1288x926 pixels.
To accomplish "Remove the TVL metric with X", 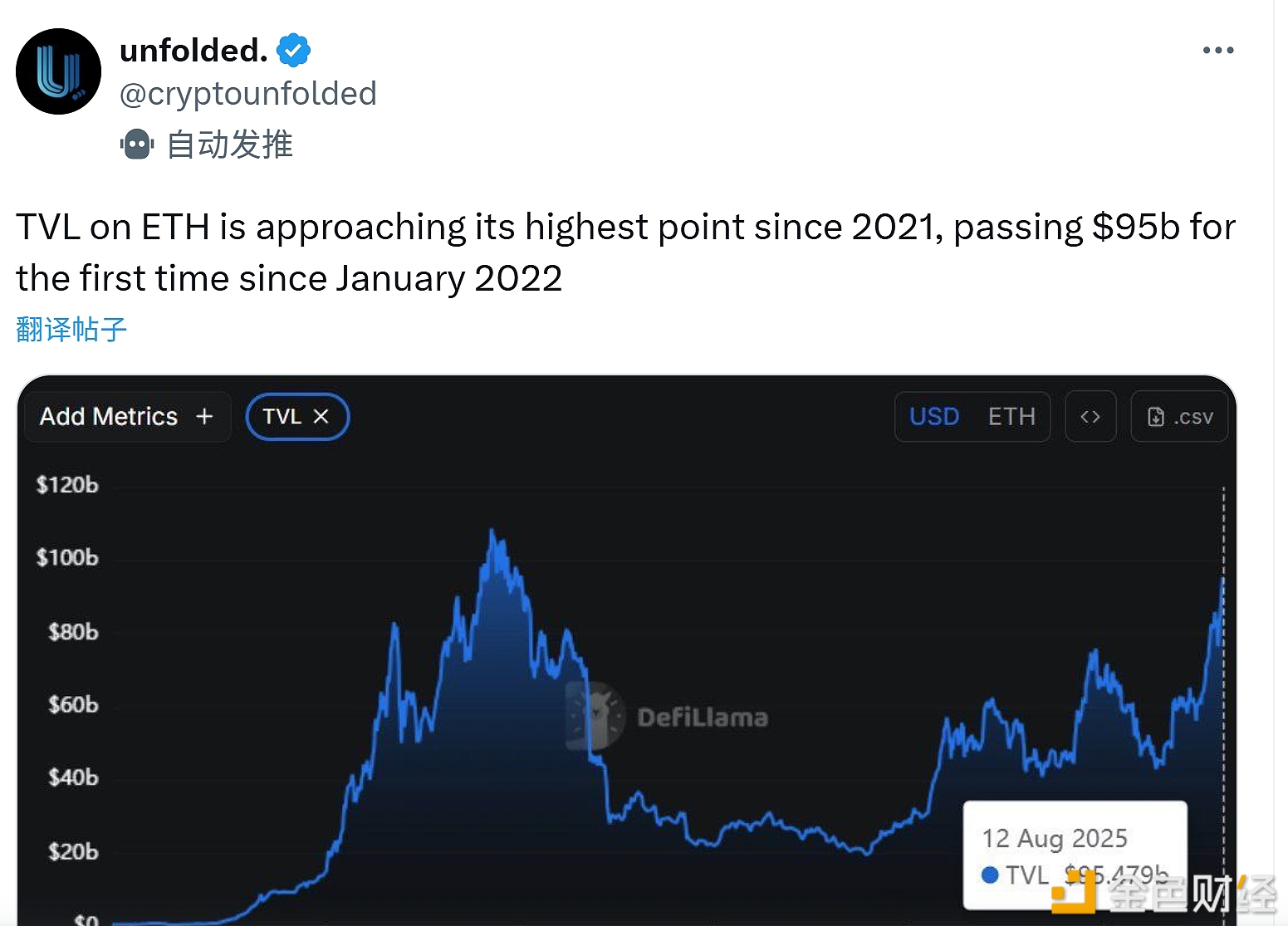I will pyautogui.click(x=321, y=417).
